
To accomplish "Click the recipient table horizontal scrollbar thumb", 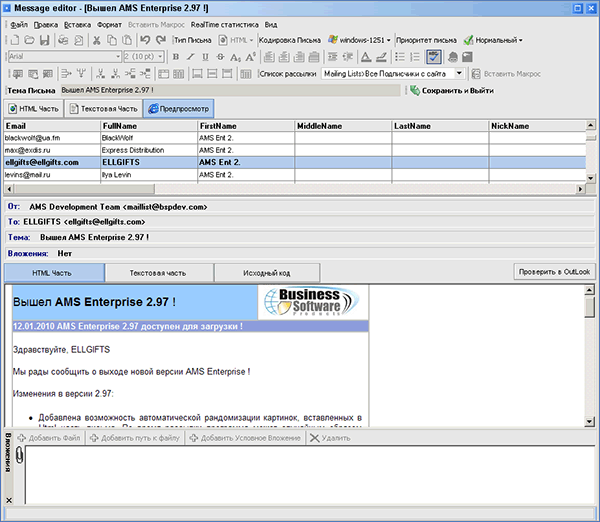I will point(84,189).
